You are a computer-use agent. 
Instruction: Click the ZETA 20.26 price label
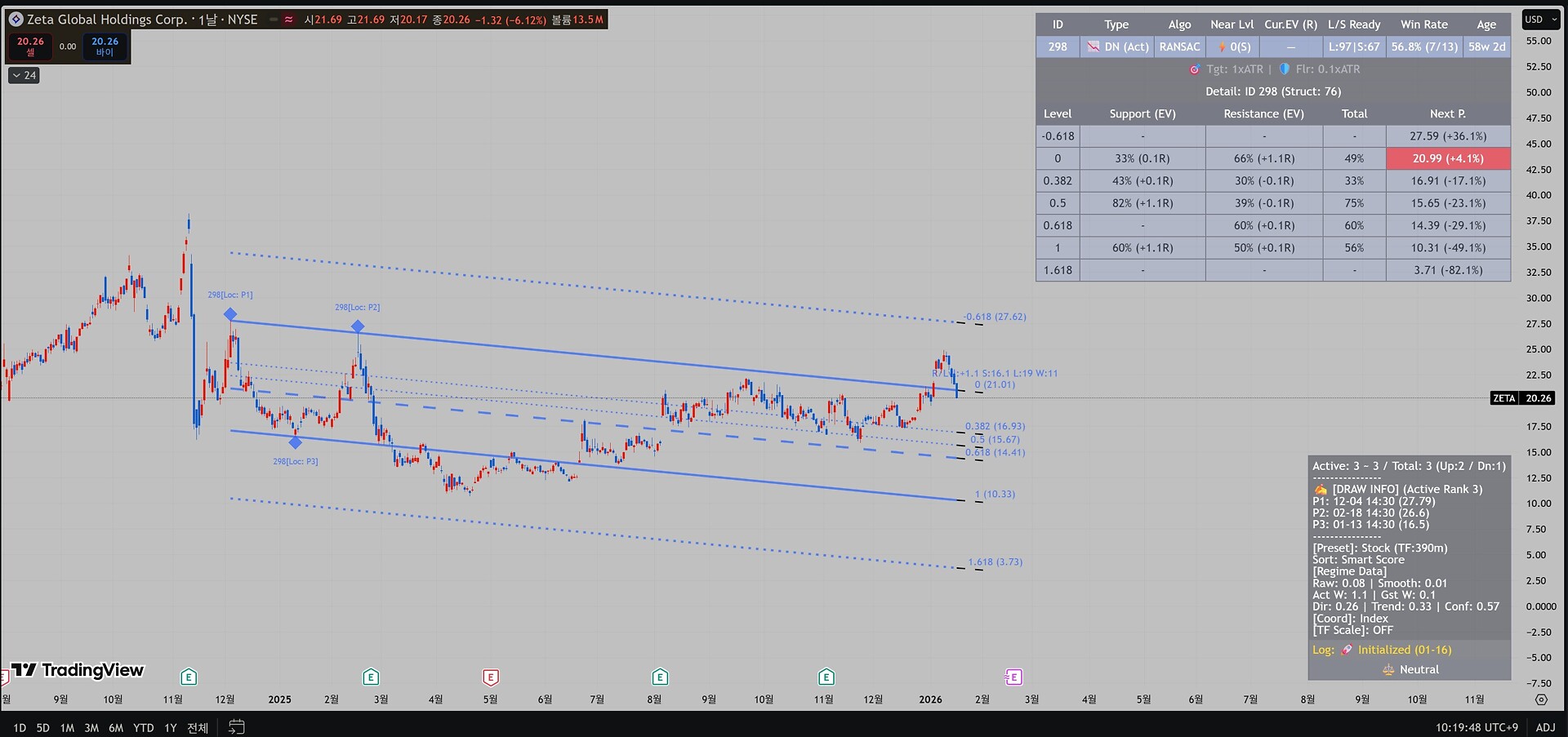1522,398
